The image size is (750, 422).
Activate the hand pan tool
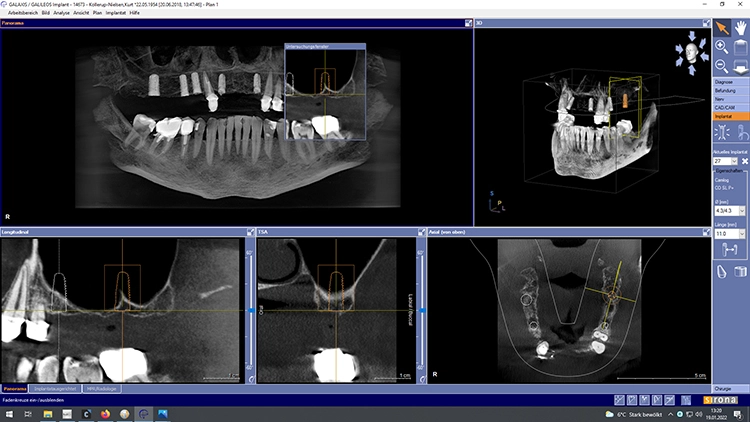[739, 27]
